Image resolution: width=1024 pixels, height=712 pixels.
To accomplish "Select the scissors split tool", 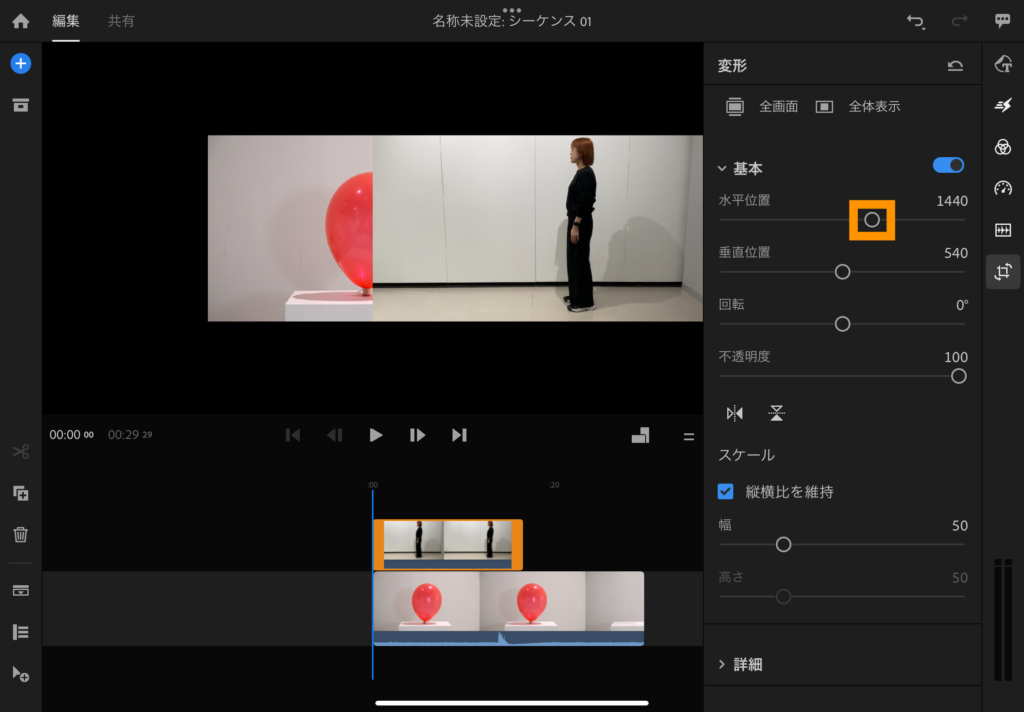I will click(x=20, y=452).
